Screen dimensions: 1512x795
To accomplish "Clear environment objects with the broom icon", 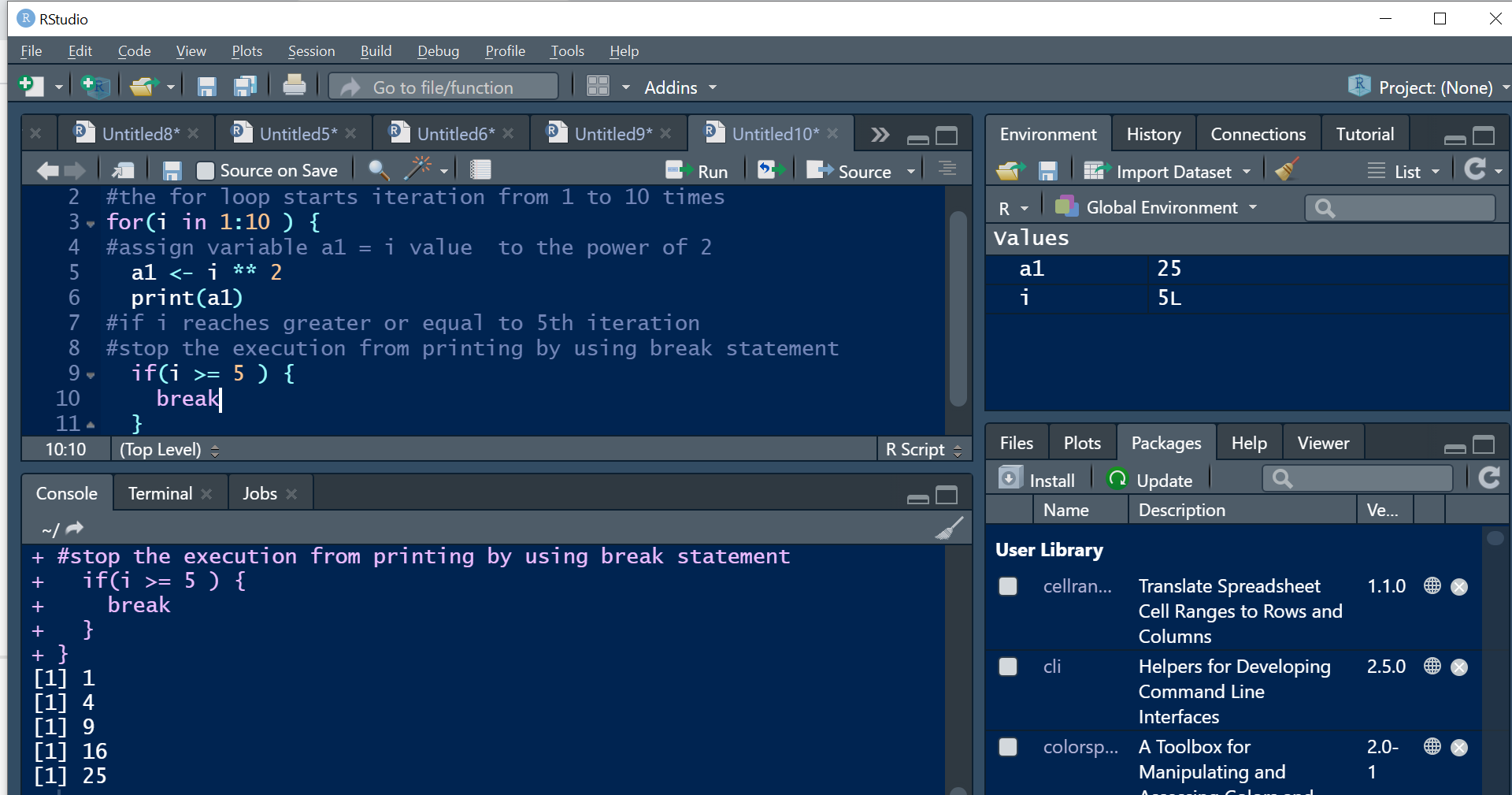I will pos(1286,169).
